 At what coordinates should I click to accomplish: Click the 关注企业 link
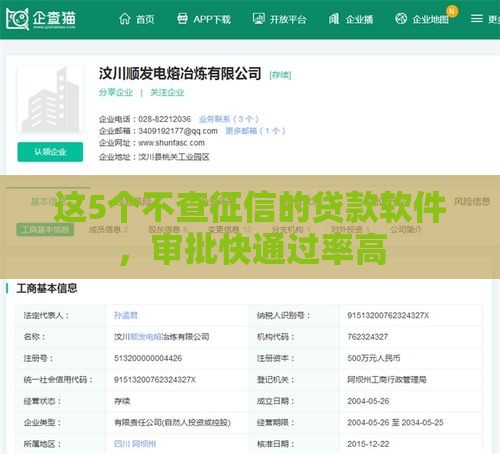pos(167,92)
